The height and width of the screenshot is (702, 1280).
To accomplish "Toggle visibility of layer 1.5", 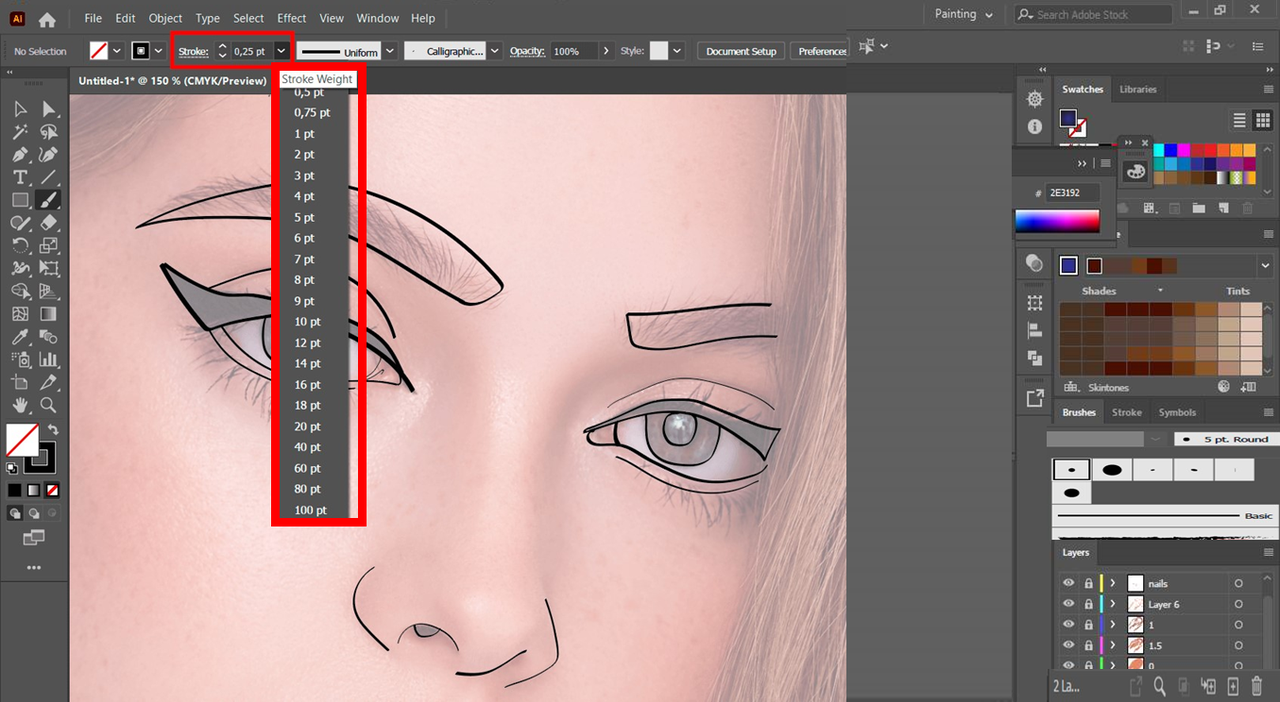I will pos(1069,645).
